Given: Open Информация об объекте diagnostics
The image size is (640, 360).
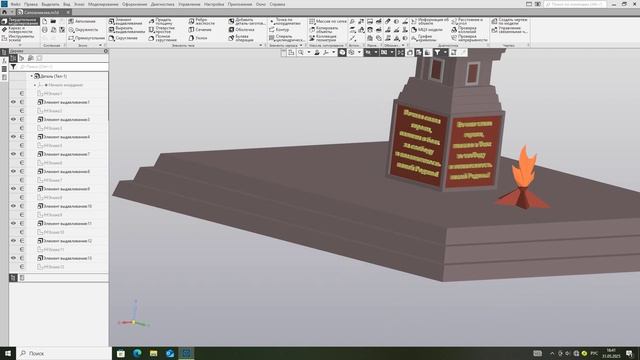Looking at the screenshot, I should pos(429,21).
